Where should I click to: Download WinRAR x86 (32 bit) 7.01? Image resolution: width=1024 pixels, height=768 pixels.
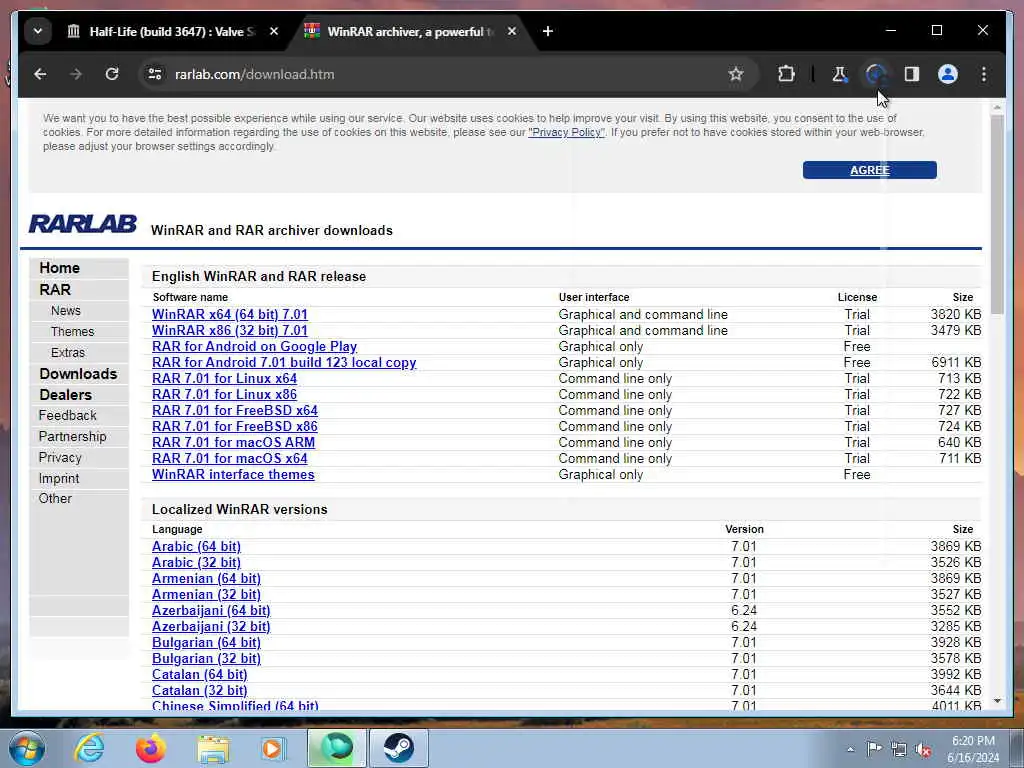230,330
